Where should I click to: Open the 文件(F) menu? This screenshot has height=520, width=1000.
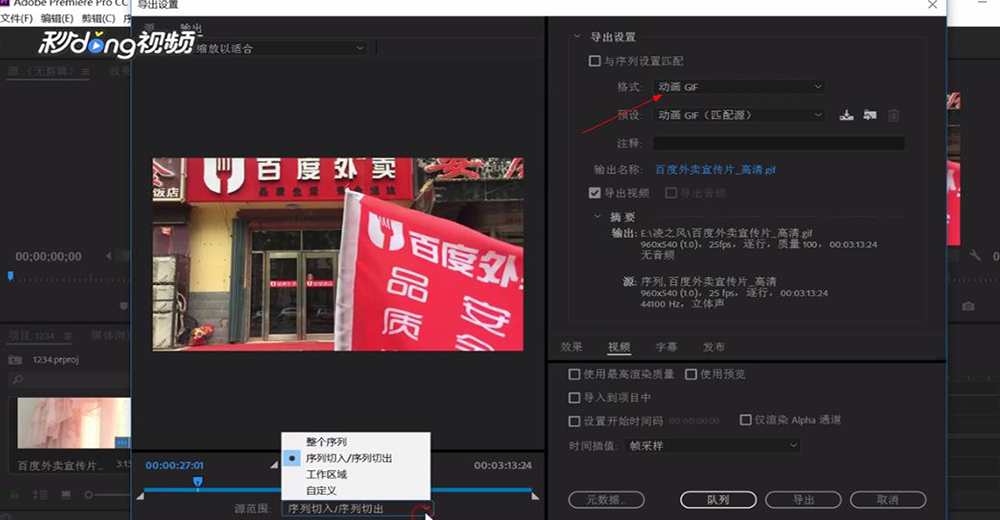[x=17, y=19]
